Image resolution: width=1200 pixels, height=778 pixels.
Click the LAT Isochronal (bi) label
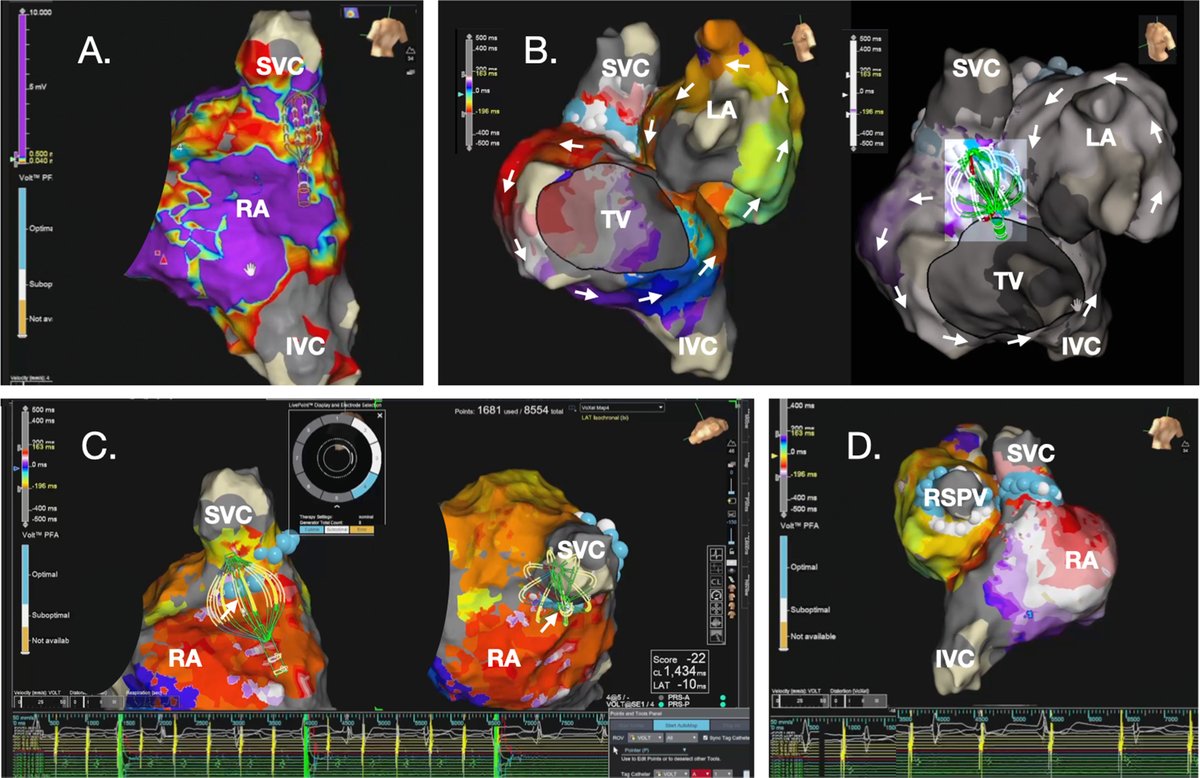(x=605, y=418)
